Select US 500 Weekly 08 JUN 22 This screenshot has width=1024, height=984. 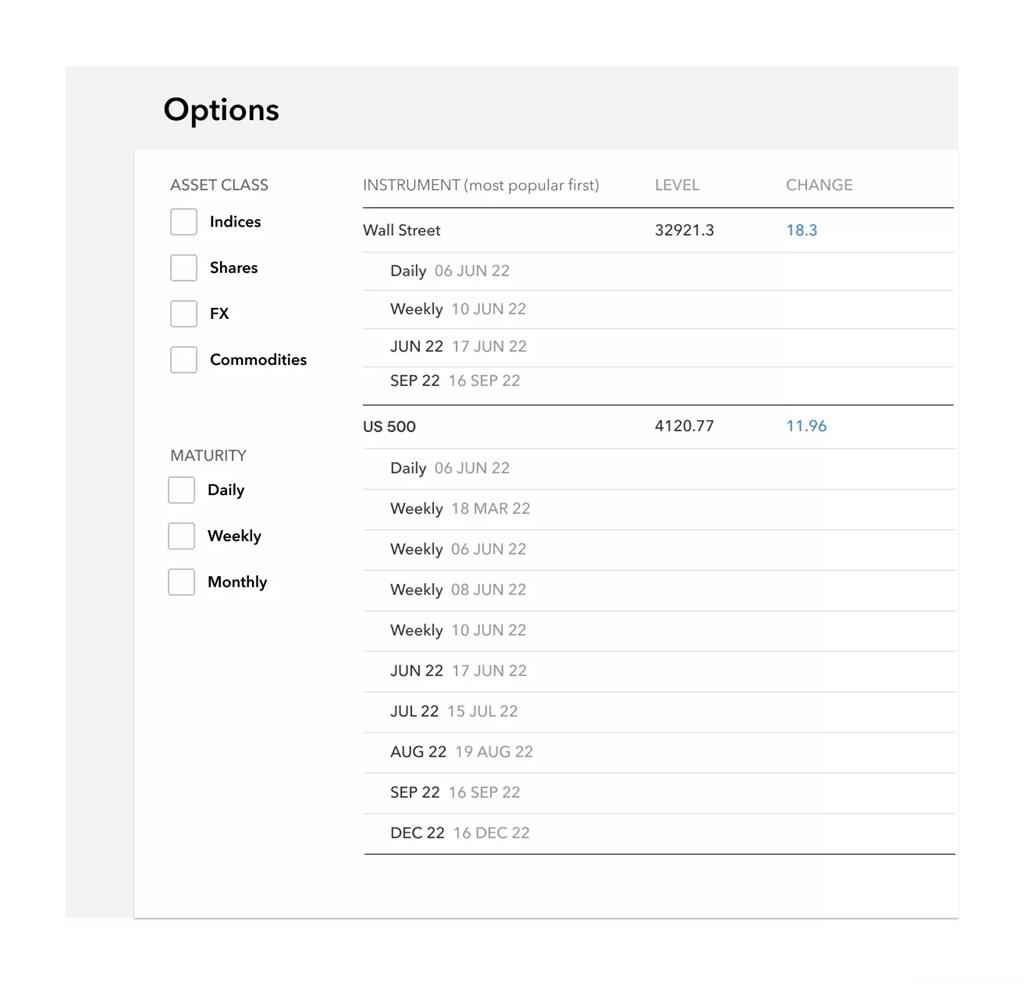pos(458,590)
